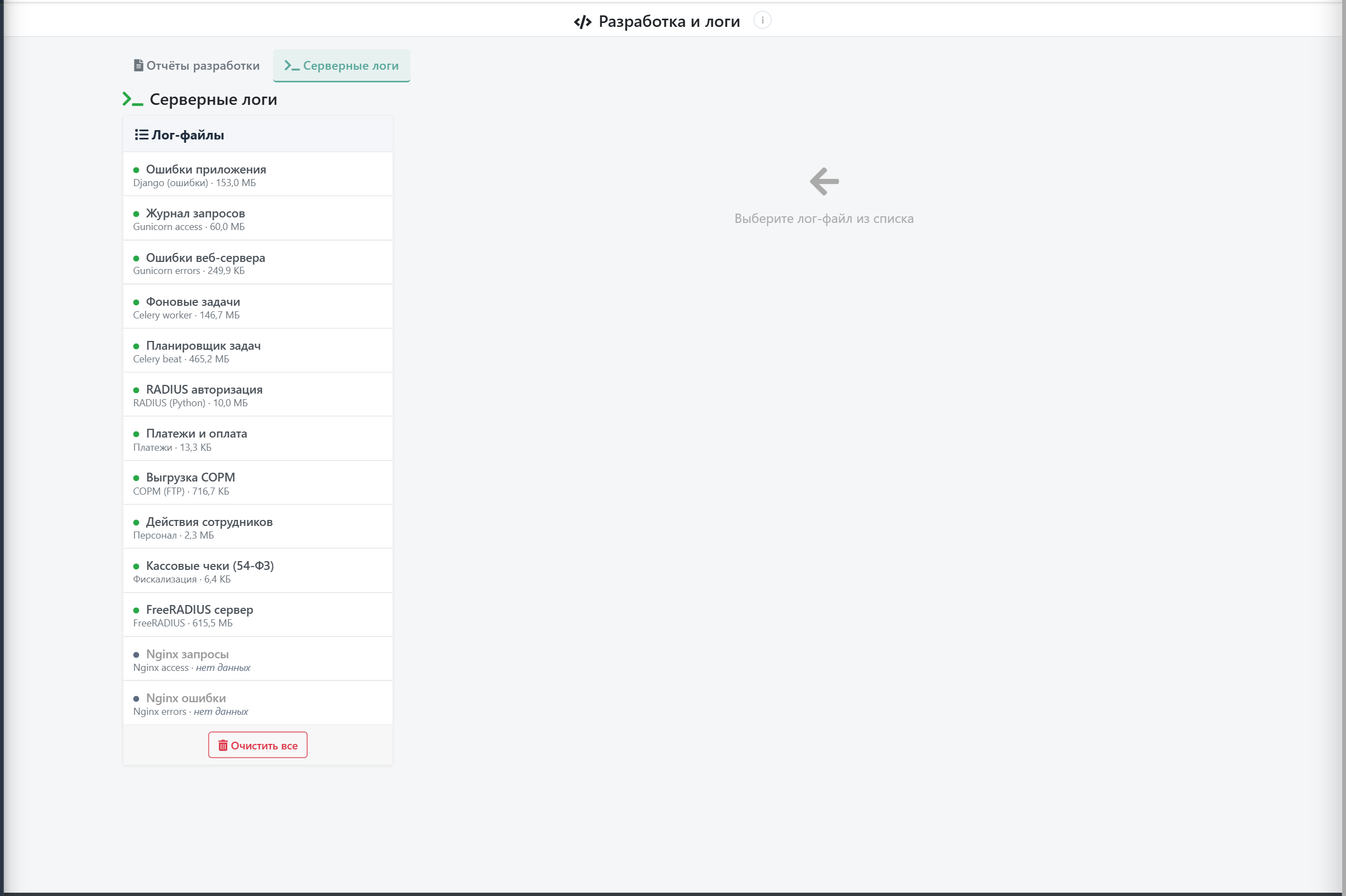Click the trash icon in the Очистить все button
Screen dimensions: 1346x896
223,746
